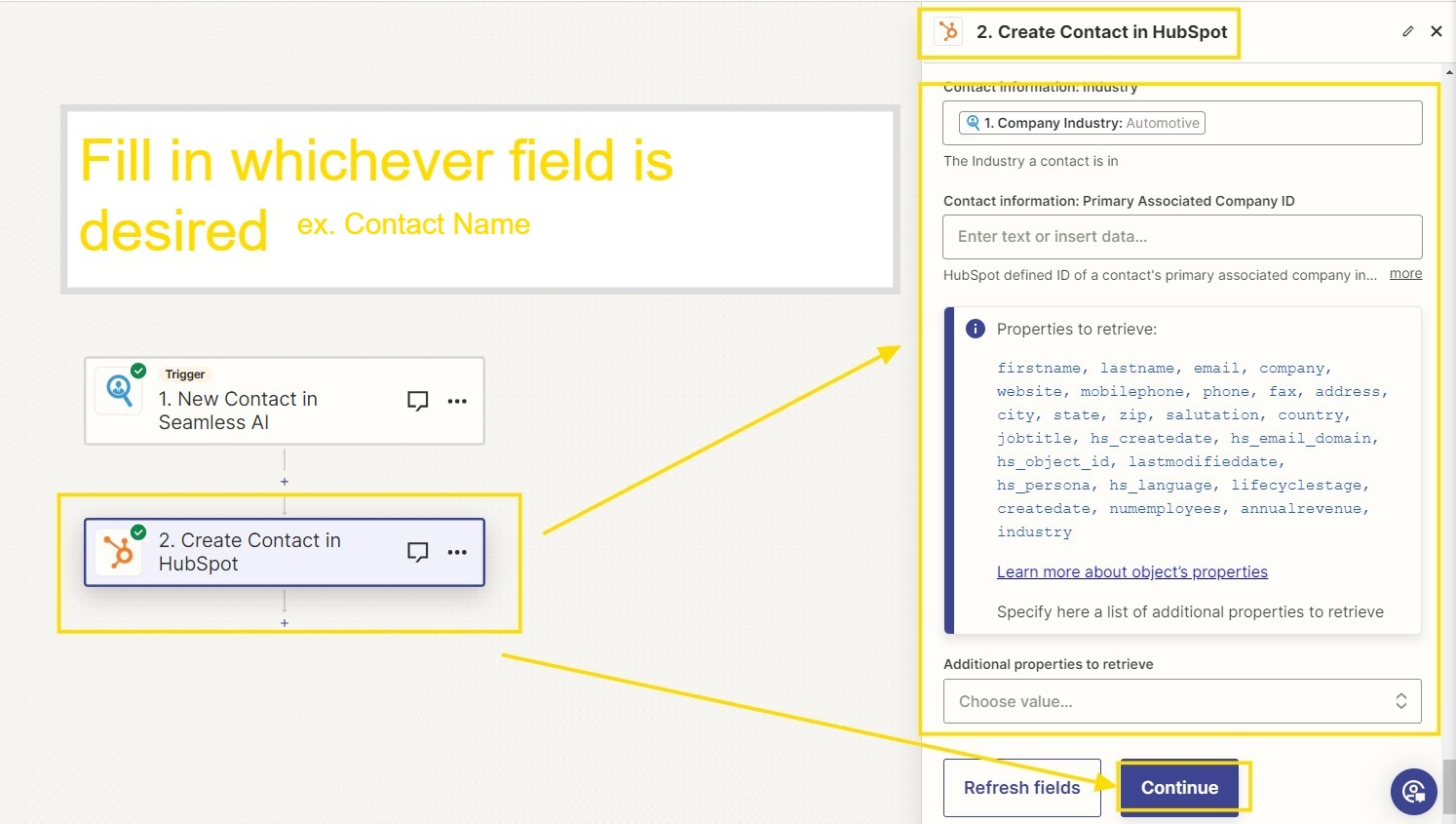Expand the description with the more link
Screen dimensions: 1456x824
[1405, 274]
